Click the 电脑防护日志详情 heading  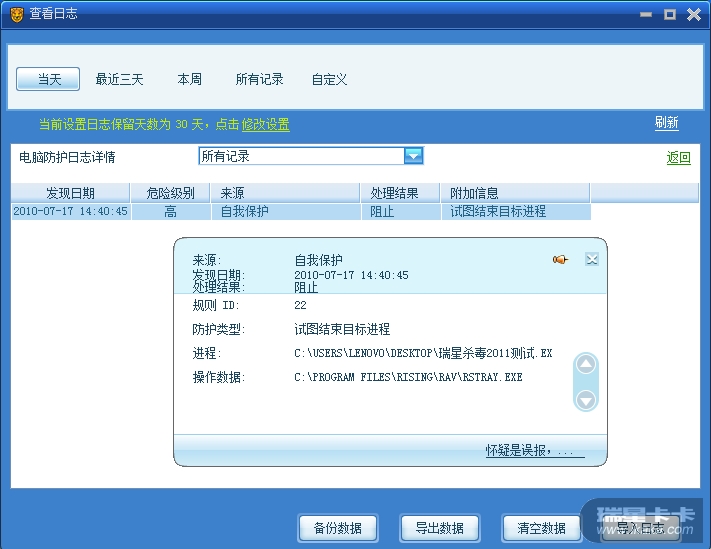tap(67, 157)
